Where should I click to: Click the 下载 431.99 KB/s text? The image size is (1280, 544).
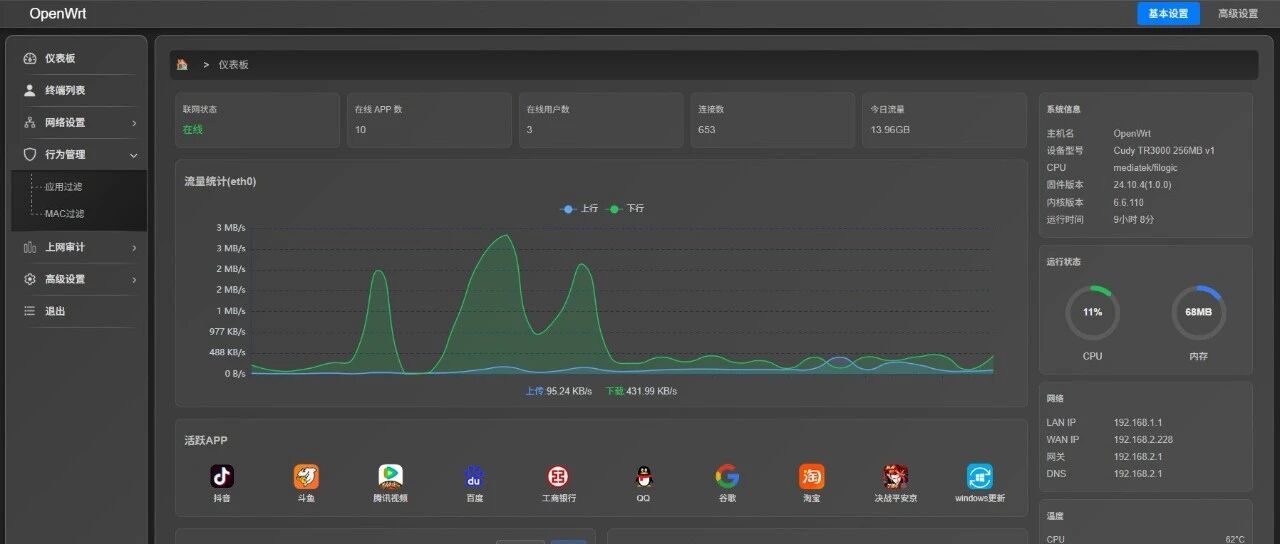pos(641,391)
